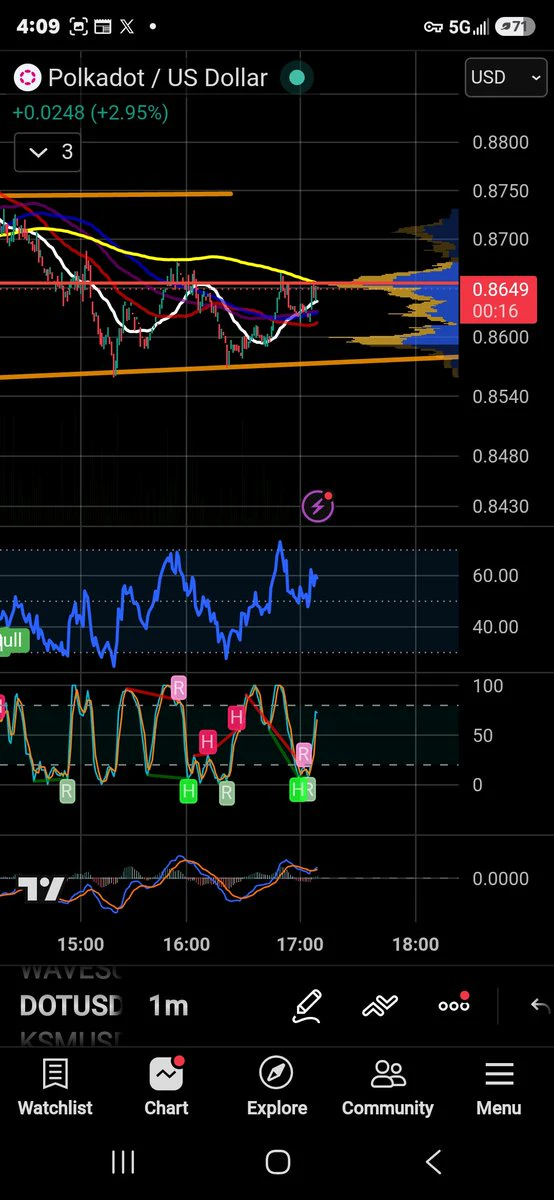Tap the 15:00 time axis label
Image resolution: width=554 pixels, height=1200 pixels.
(81, 944)
